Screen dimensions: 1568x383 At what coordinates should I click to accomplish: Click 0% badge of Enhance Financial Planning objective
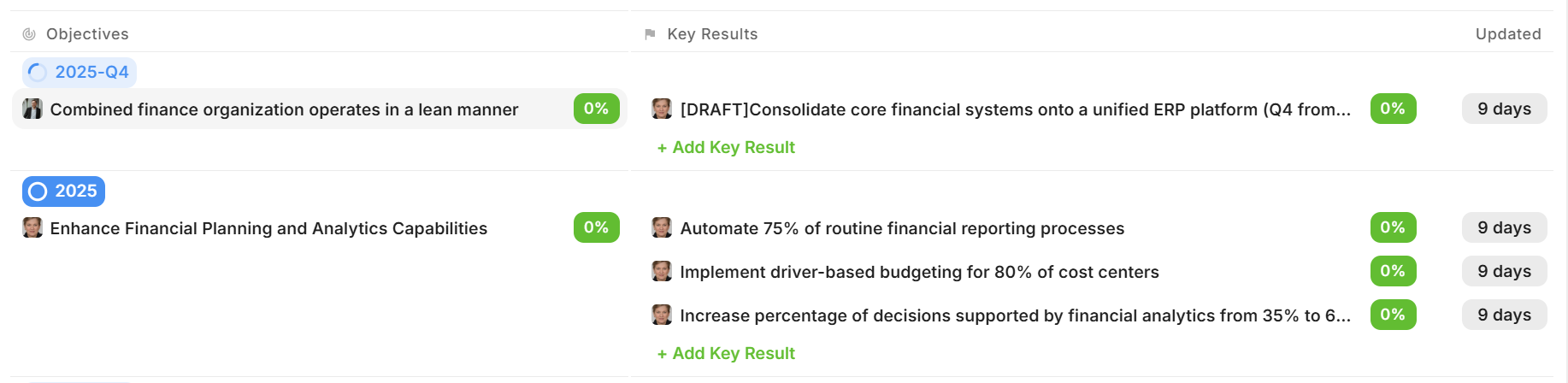coord(596,227)
